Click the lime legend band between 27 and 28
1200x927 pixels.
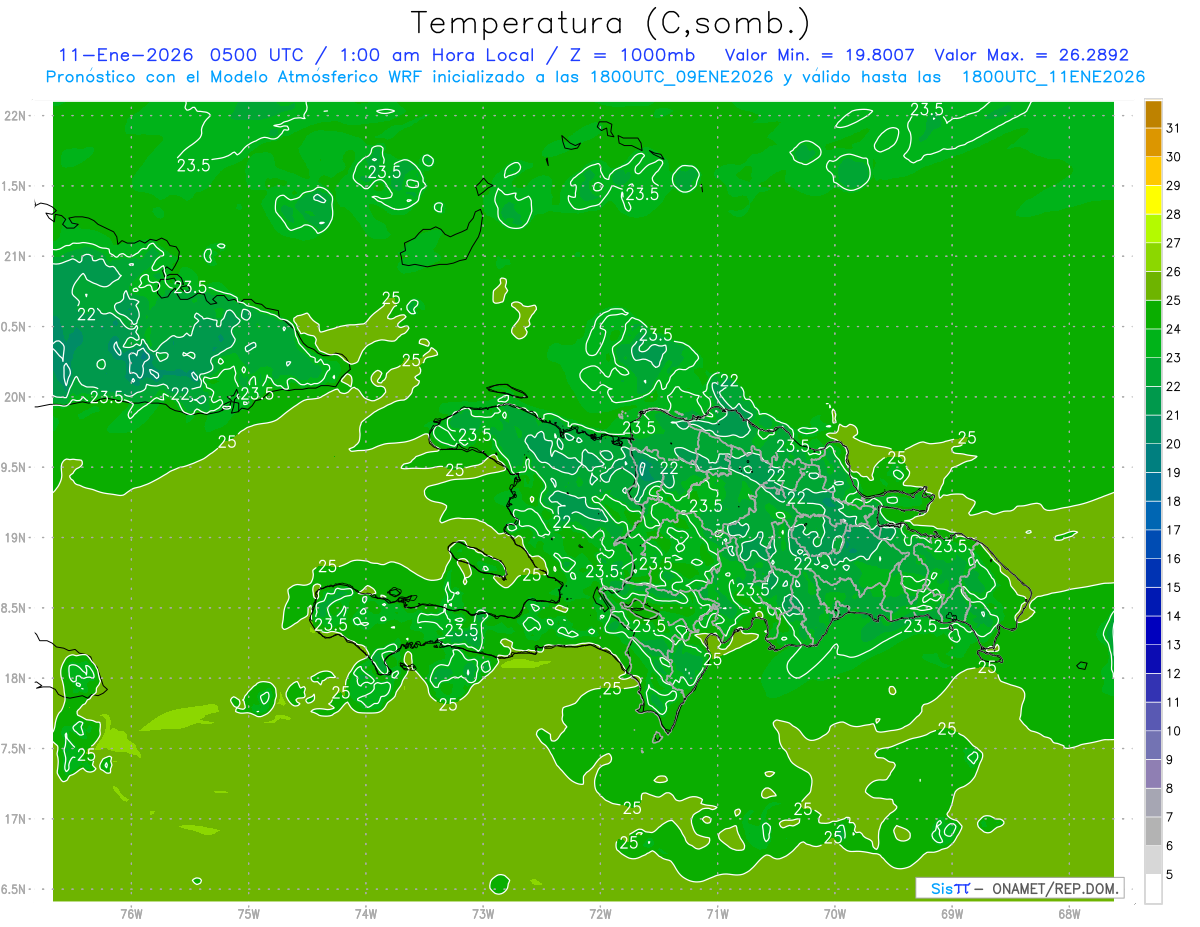[x=1153, y=229]
